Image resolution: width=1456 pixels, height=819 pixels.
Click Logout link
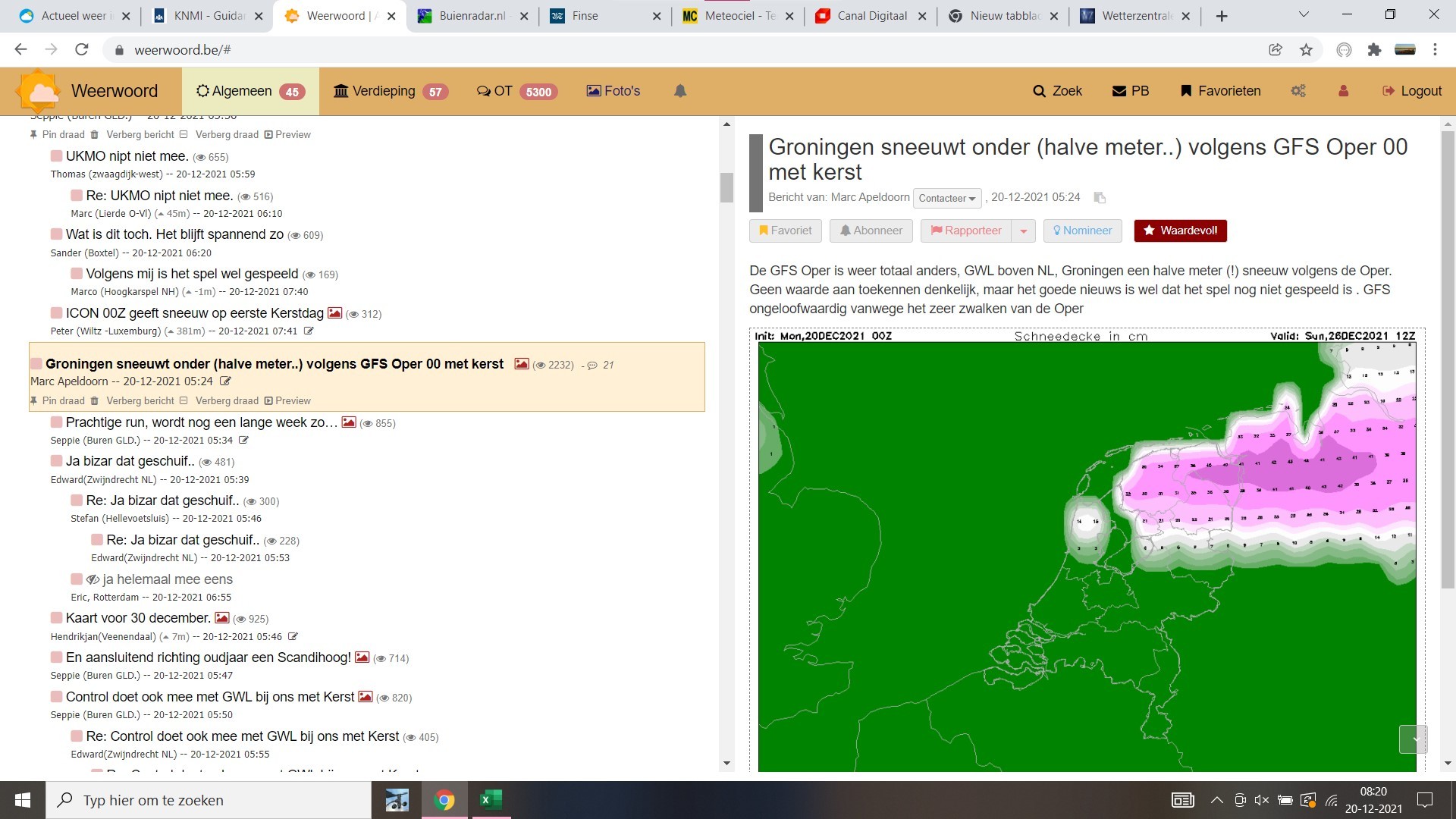tap(1412, 91)
